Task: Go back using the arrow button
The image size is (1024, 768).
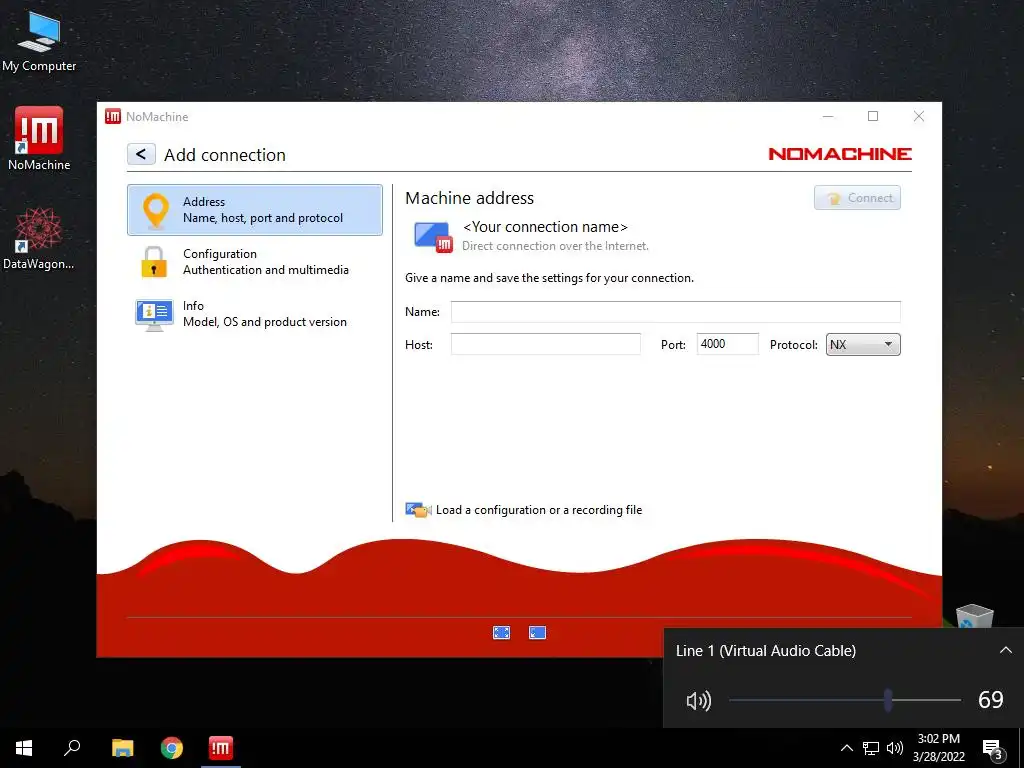Action: click(x=141, y=154)
